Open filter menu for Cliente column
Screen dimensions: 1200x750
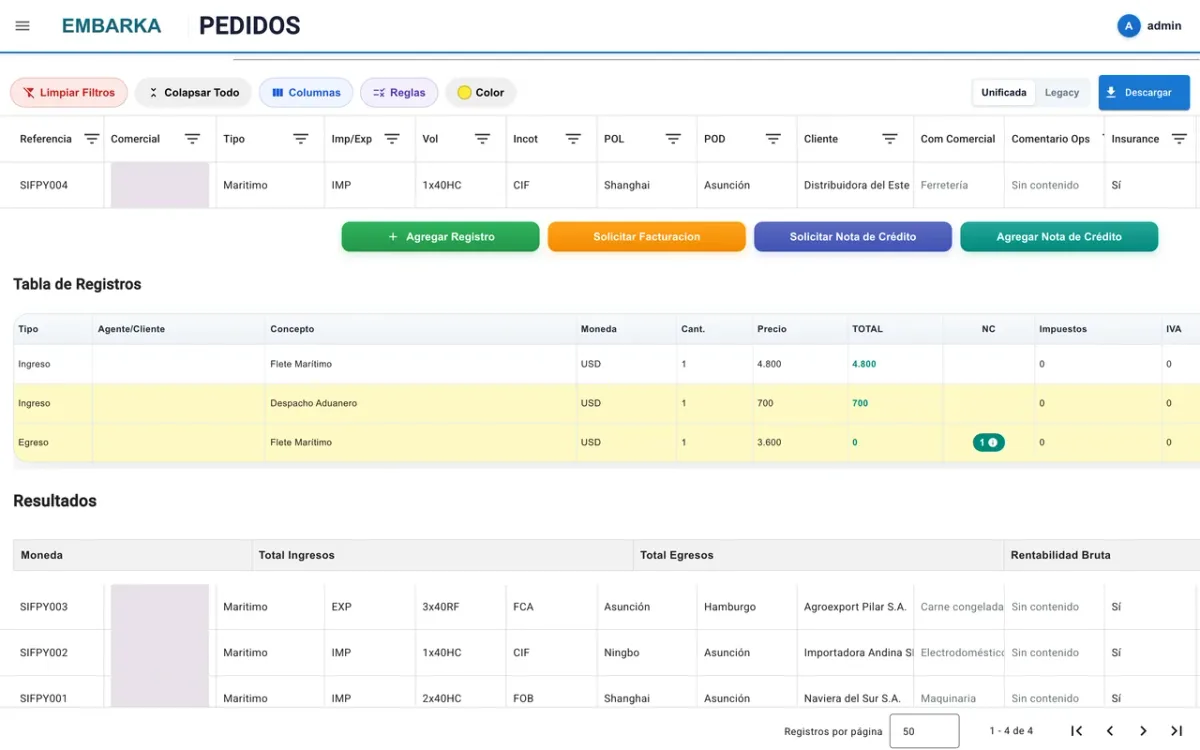coord(890,139)
